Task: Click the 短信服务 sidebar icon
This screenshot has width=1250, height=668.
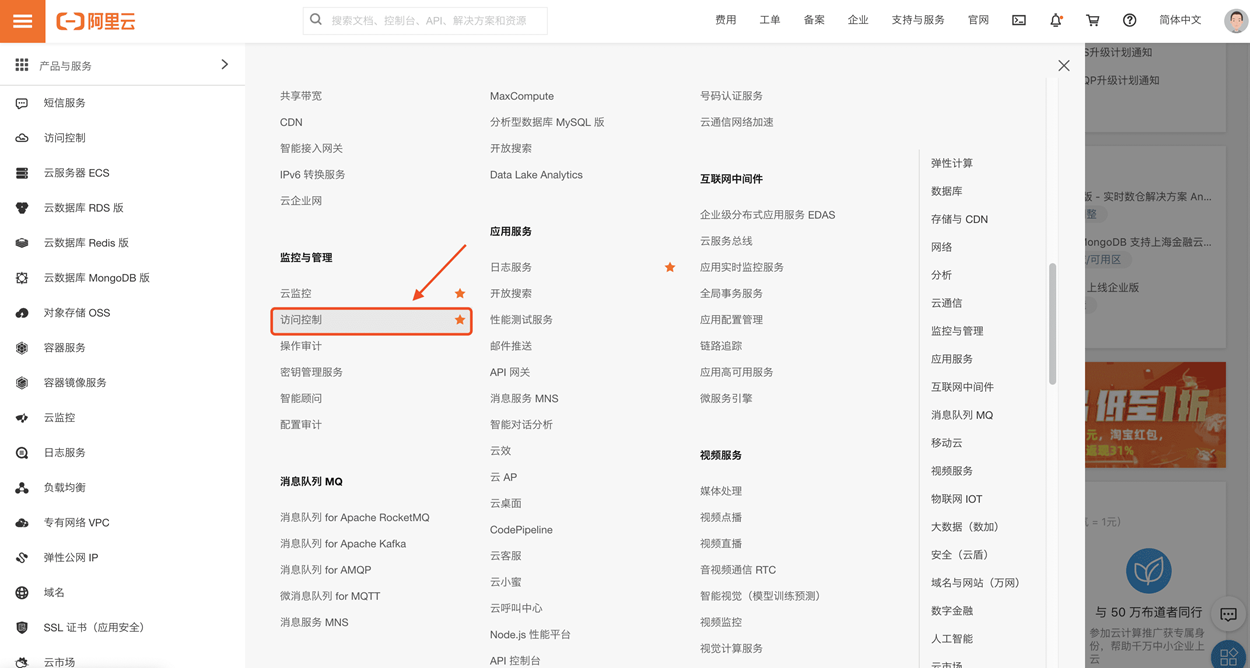Action: click(x=22, y=103)
